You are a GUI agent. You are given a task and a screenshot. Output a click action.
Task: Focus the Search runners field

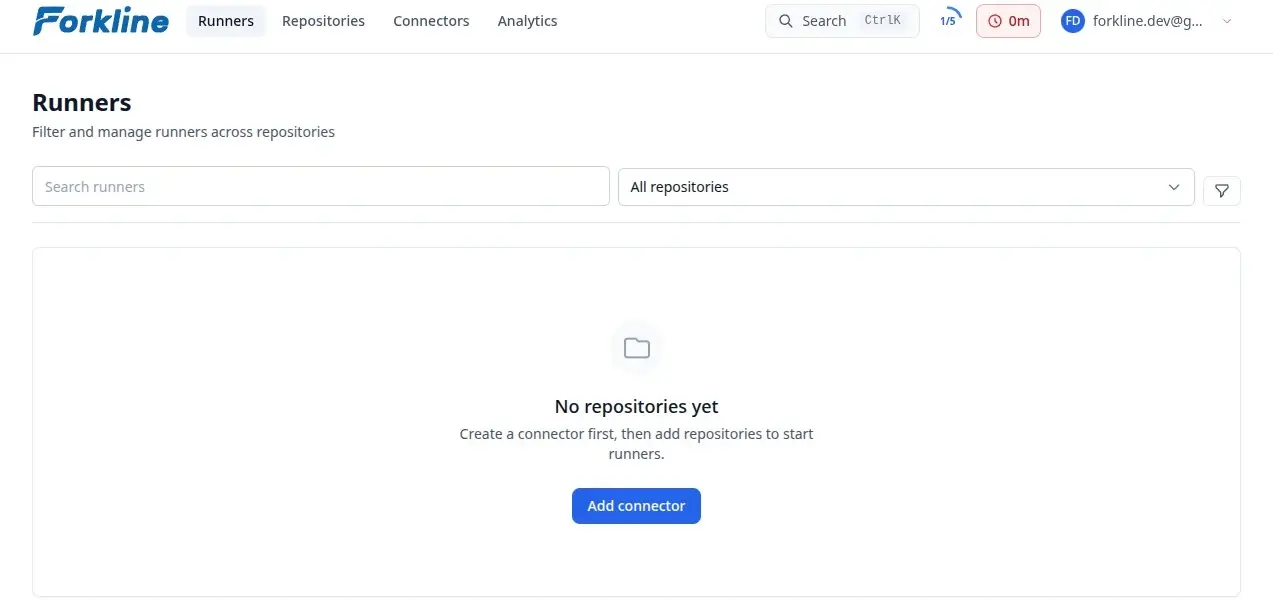[x=321, y=186]
